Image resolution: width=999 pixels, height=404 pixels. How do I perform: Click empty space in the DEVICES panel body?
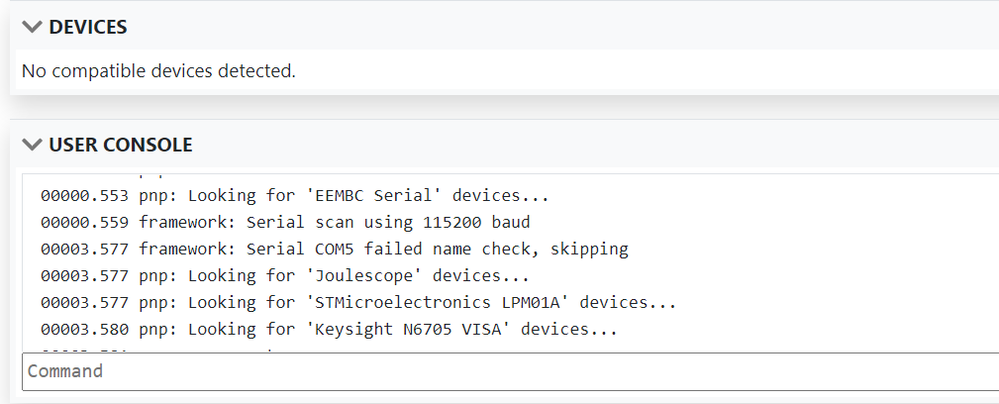click(650, 71)
